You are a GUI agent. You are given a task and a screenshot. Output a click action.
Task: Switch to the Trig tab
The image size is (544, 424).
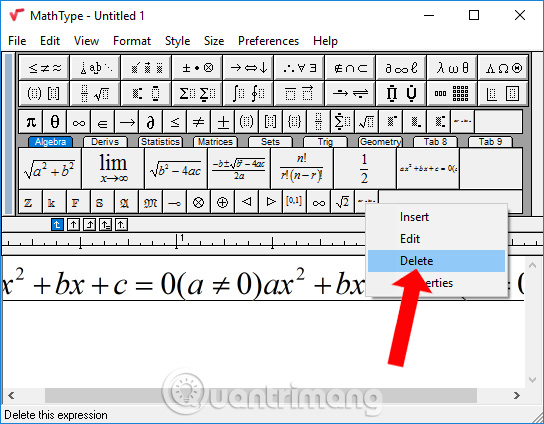(325, 142)
